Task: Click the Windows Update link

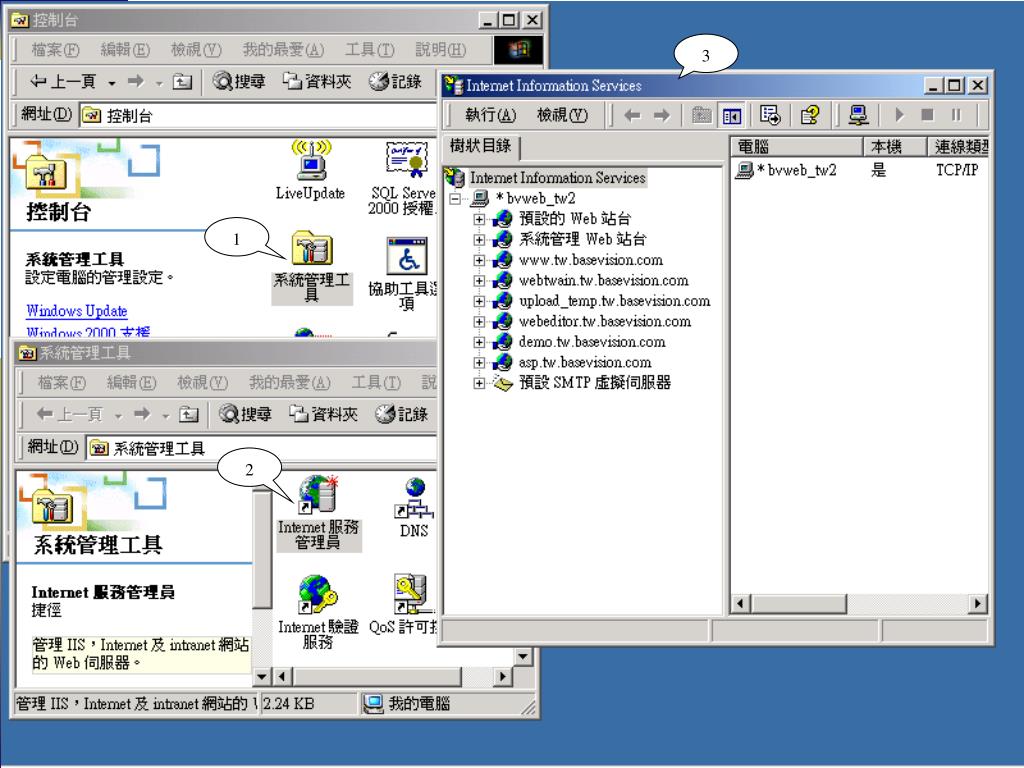Action: coord(76,311)
